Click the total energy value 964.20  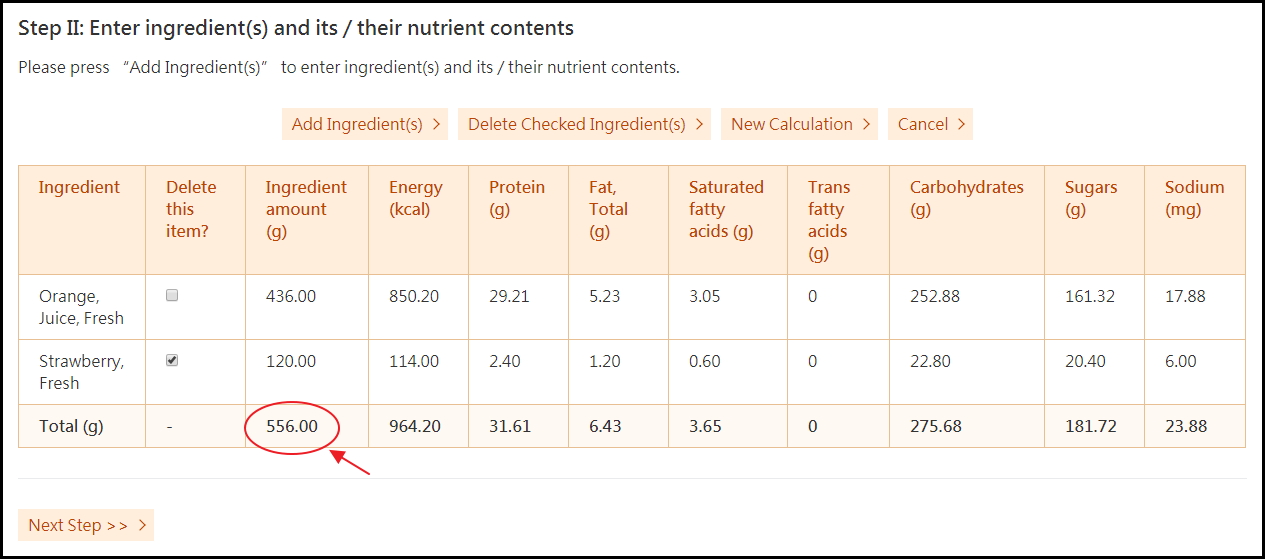[x=414, y=426]
